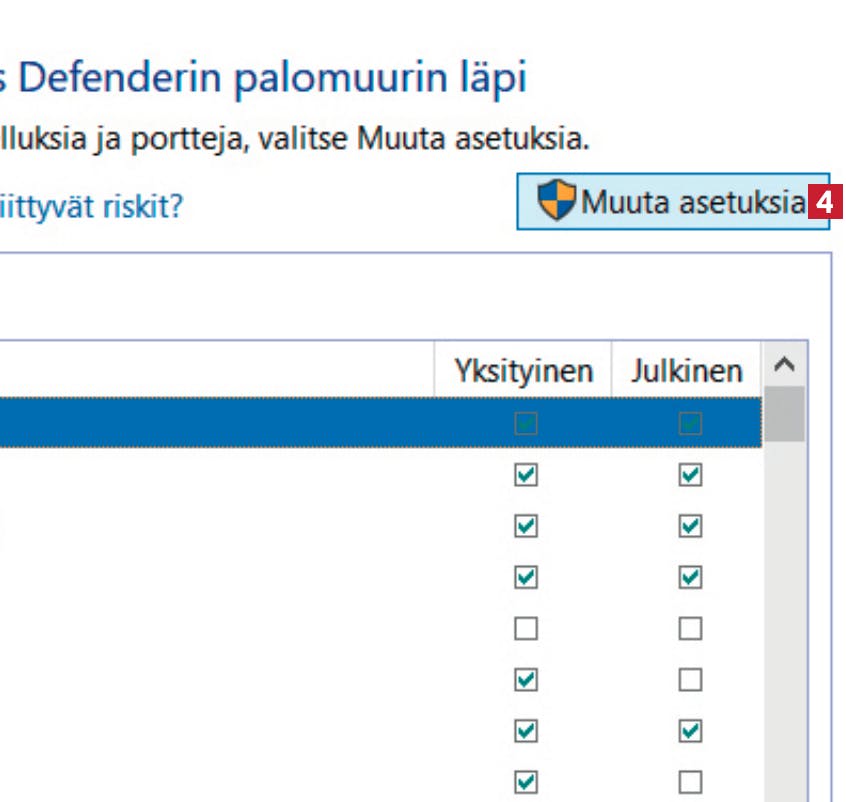The image size is (846, 802).
Task: Click the list scrollbar thumb
Action: [784, 414]
